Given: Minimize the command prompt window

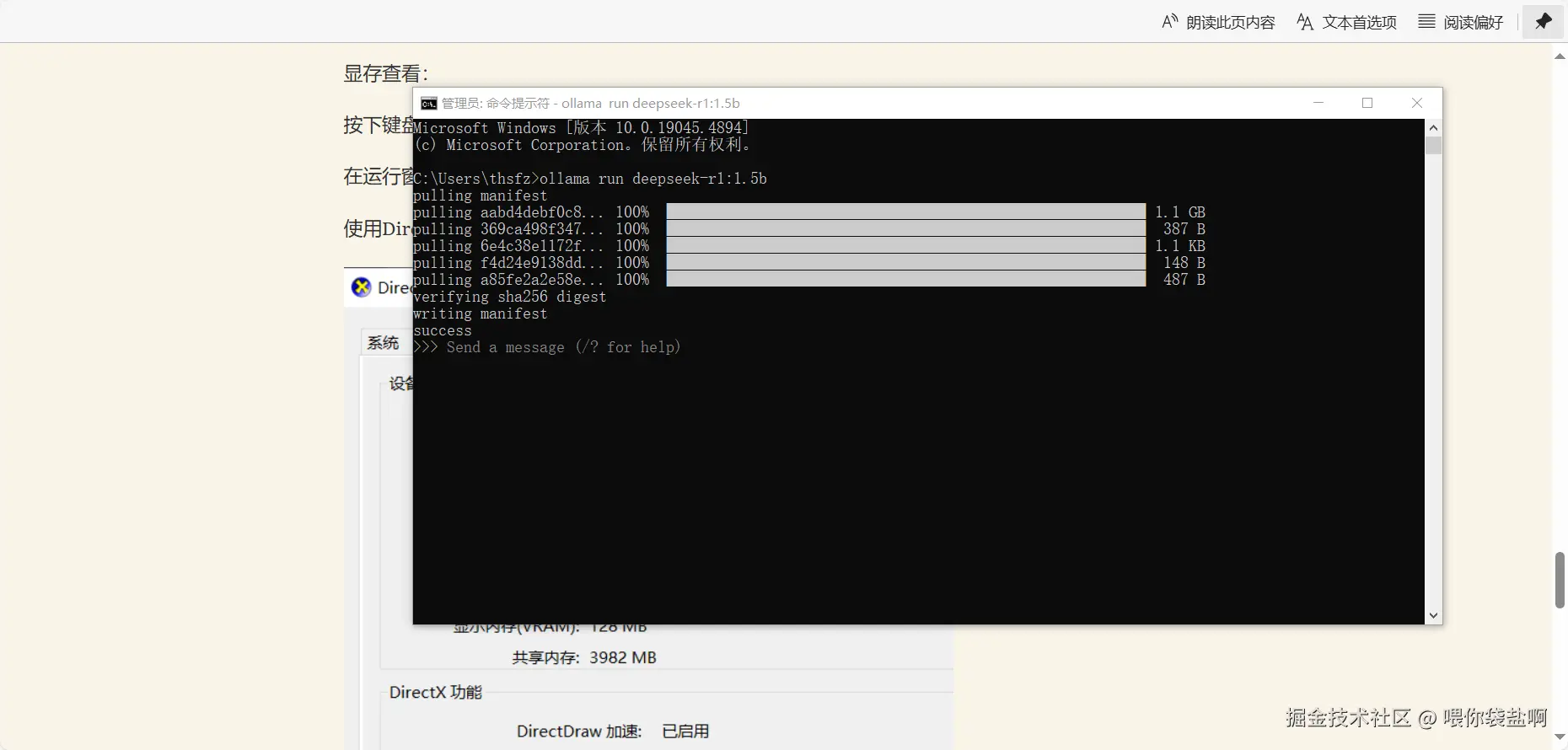Looking at the screenshot, I should tap(1318, 103).
